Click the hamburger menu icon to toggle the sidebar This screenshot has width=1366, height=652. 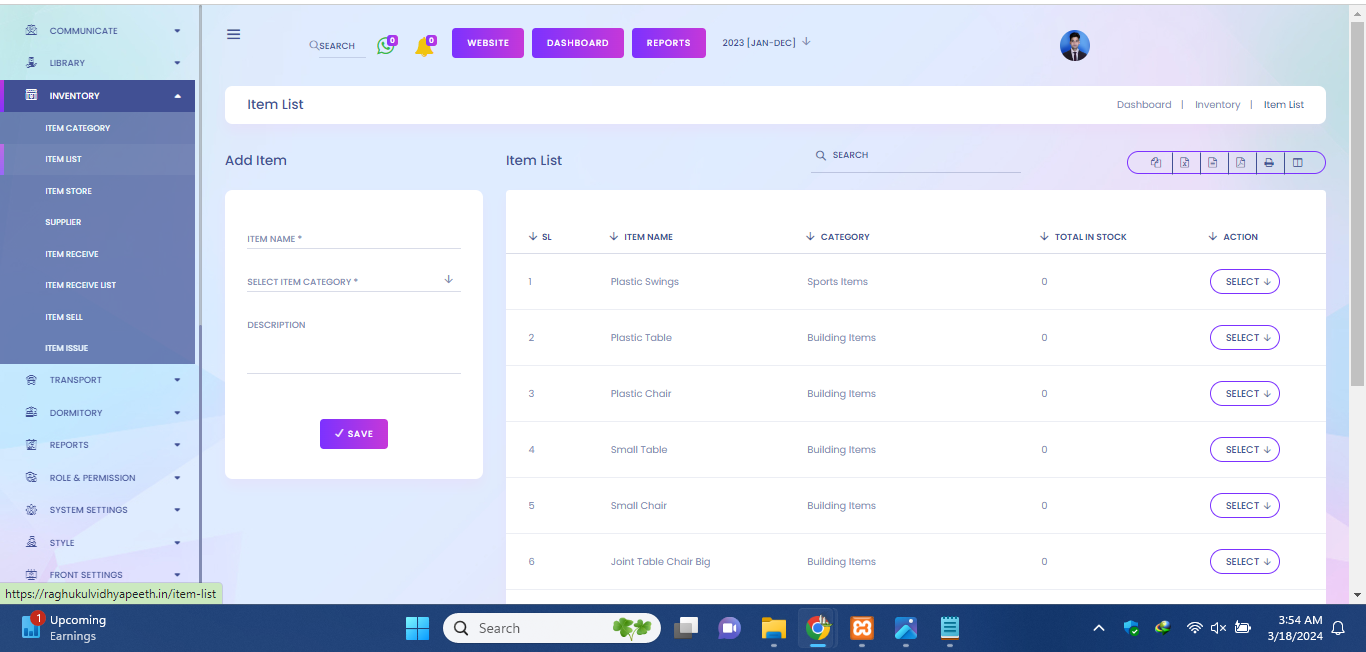coord(233,34)
